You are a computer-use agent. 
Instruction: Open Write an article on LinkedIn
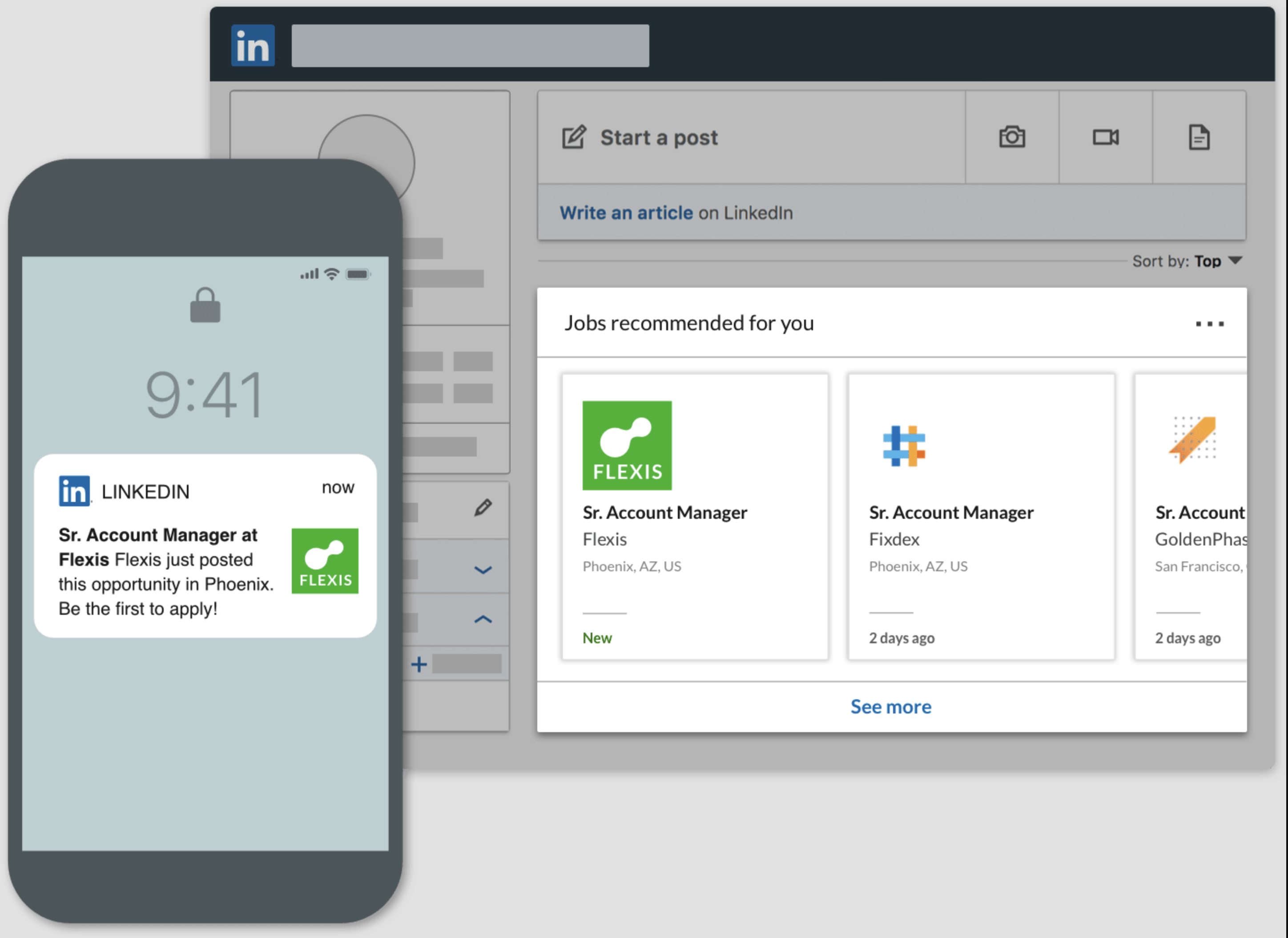click(x=625, y=212)
